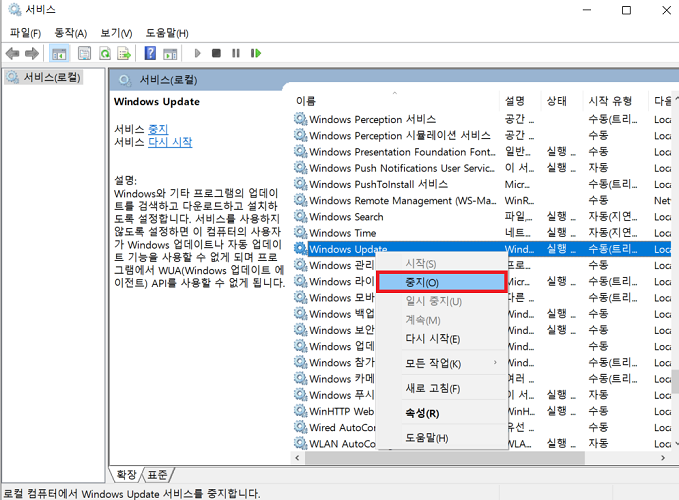Click gear icon beside Windows Search
This screenshot has width=679, height=500.
pos(300,216)
